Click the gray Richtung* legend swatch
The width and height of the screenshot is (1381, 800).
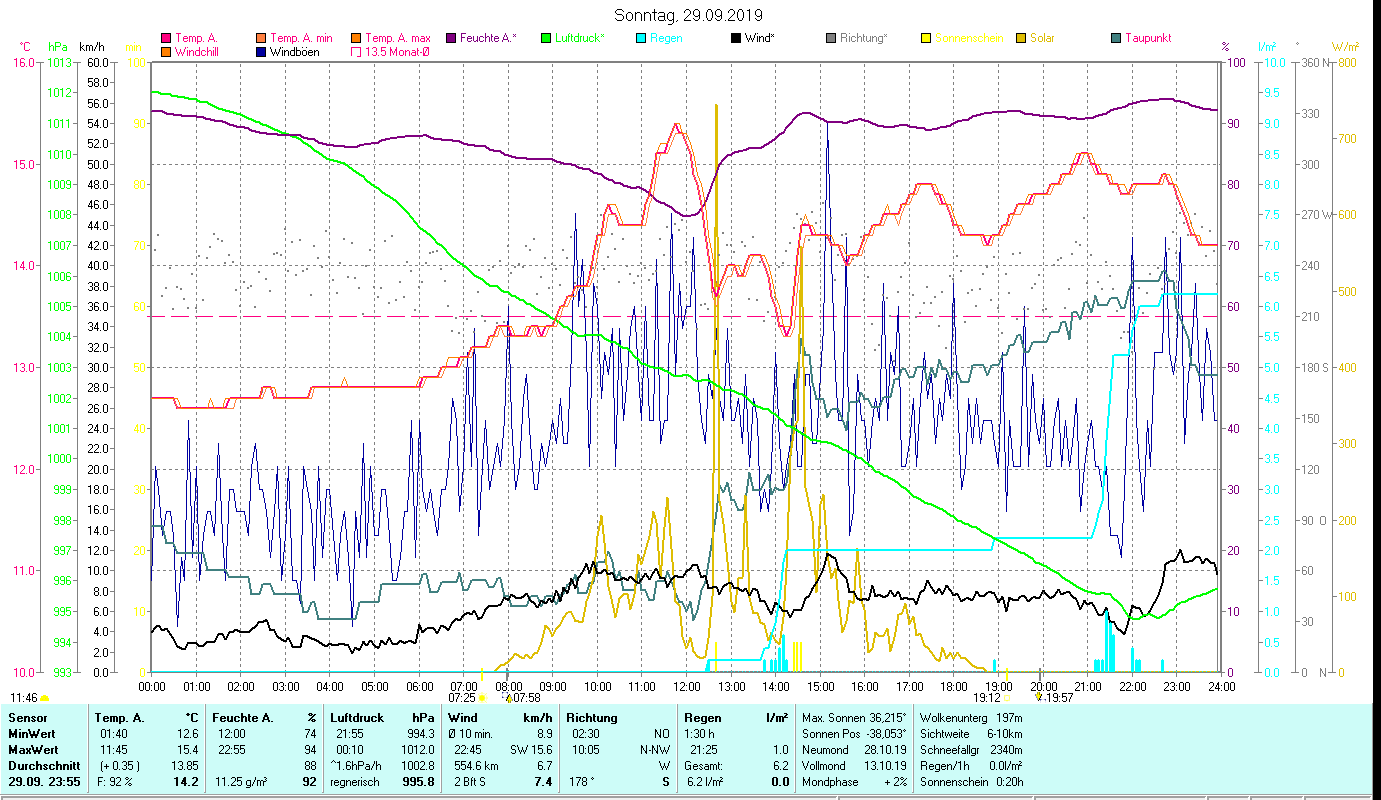point(830,38)
